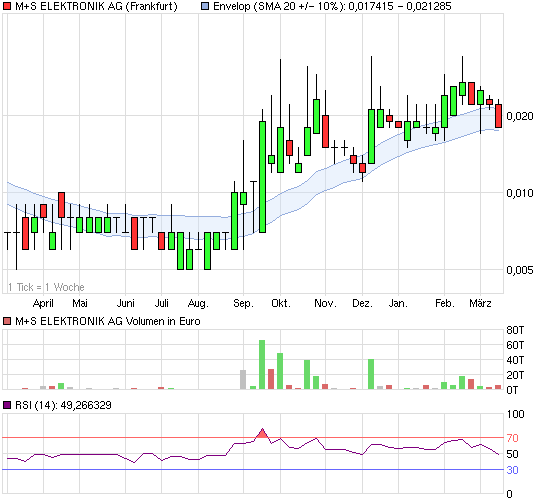Click the purple RSI legend square
545x502 pixels.
[7, 405]
